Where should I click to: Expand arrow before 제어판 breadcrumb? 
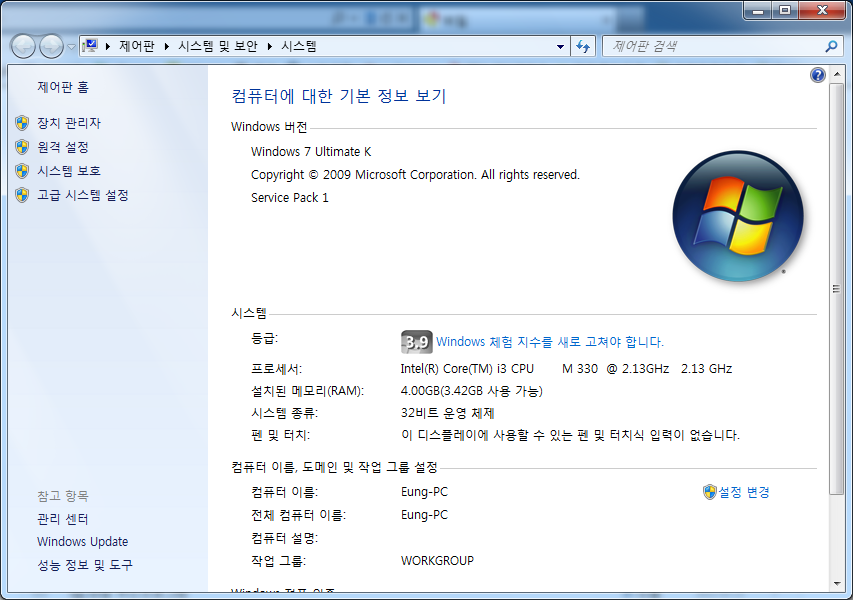108,46
